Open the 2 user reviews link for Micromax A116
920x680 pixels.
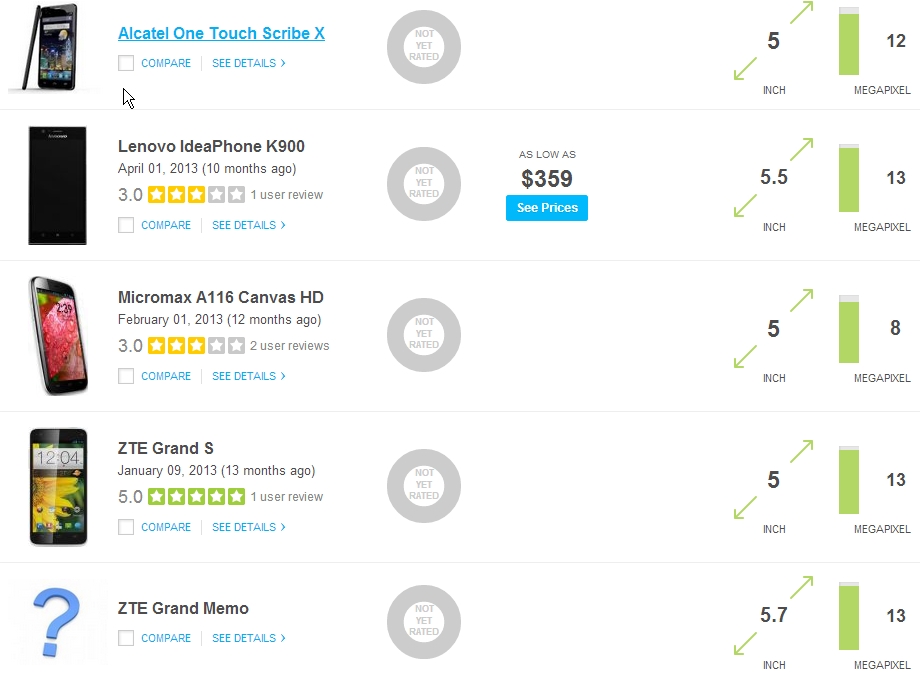tap(290, 346)
